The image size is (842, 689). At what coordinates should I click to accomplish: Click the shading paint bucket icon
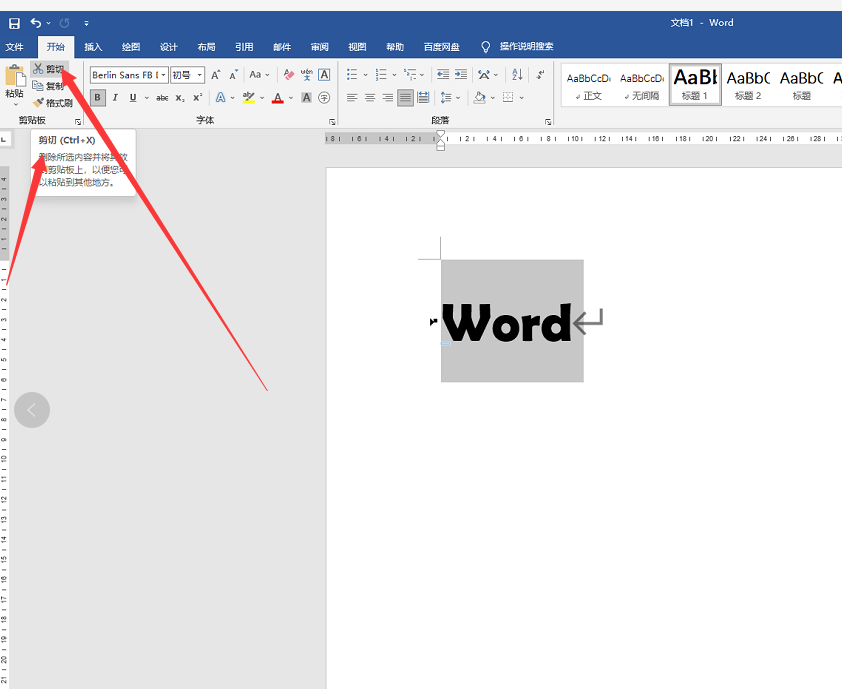480,98
